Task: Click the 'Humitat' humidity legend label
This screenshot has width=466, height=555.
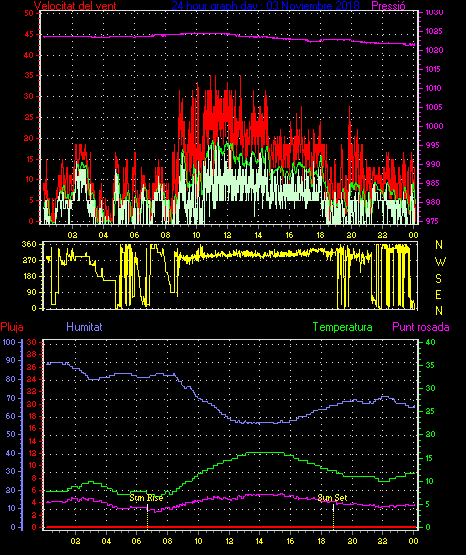Action: pyautogui.click(x=84, y=327)
